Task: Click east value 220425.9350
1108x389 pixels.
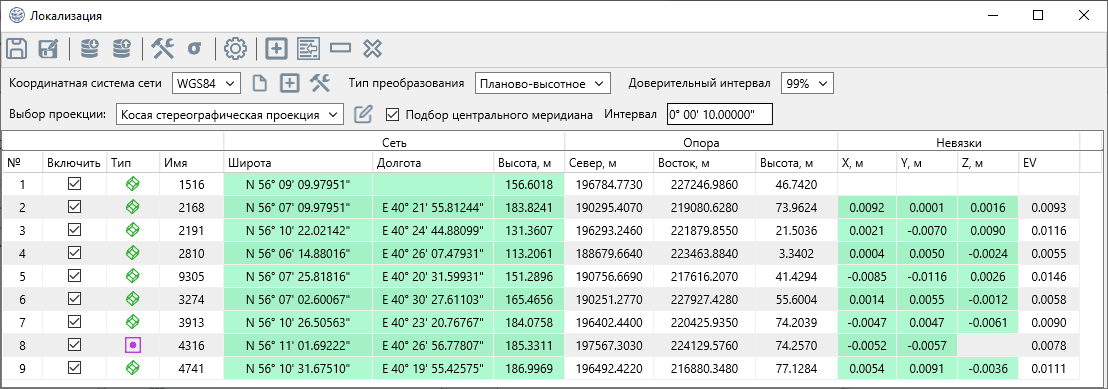Action: coord(704,322)
